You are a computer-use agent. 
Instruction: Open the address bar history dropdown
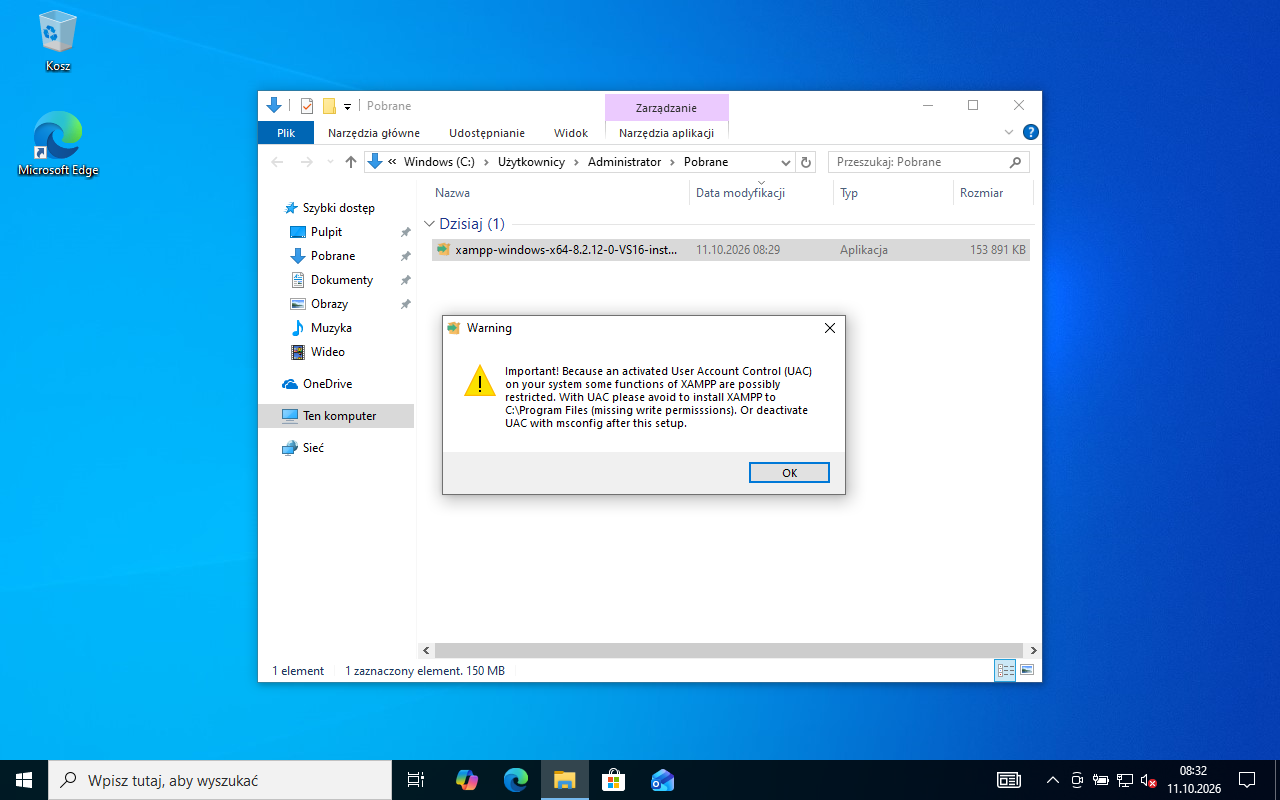tap(785, 162)
